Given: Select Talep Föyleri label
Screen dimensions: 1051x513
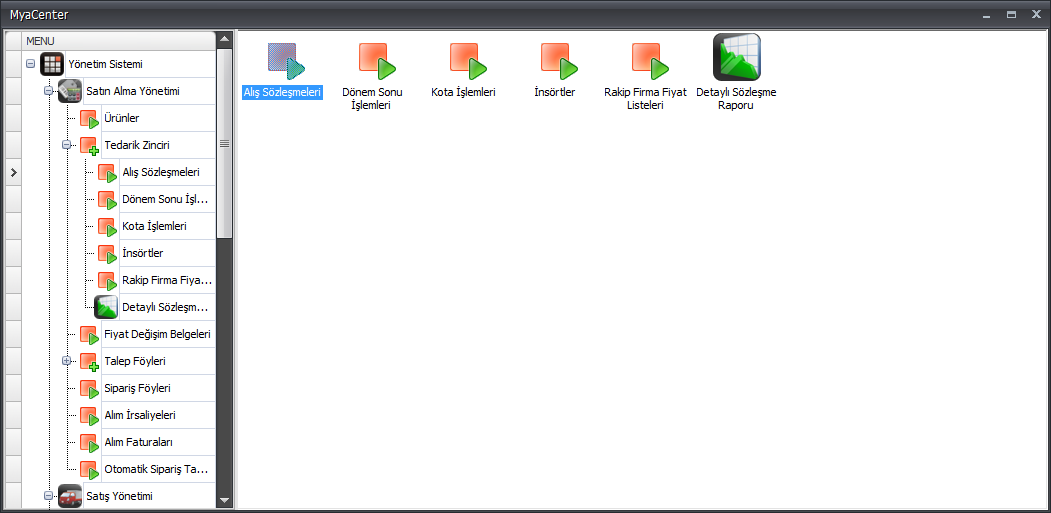Looking at the screenshot, I should 135,361.
